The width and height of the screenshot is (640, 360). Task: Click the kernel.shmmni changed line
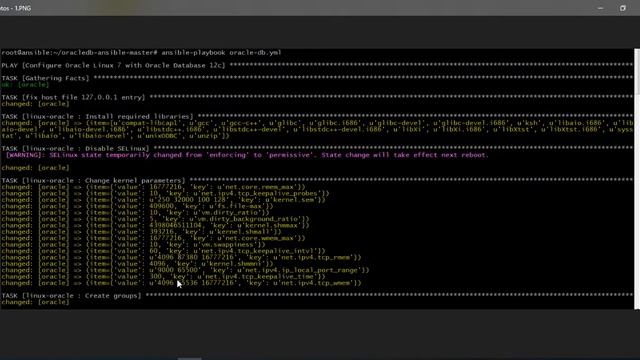point(137,264)
